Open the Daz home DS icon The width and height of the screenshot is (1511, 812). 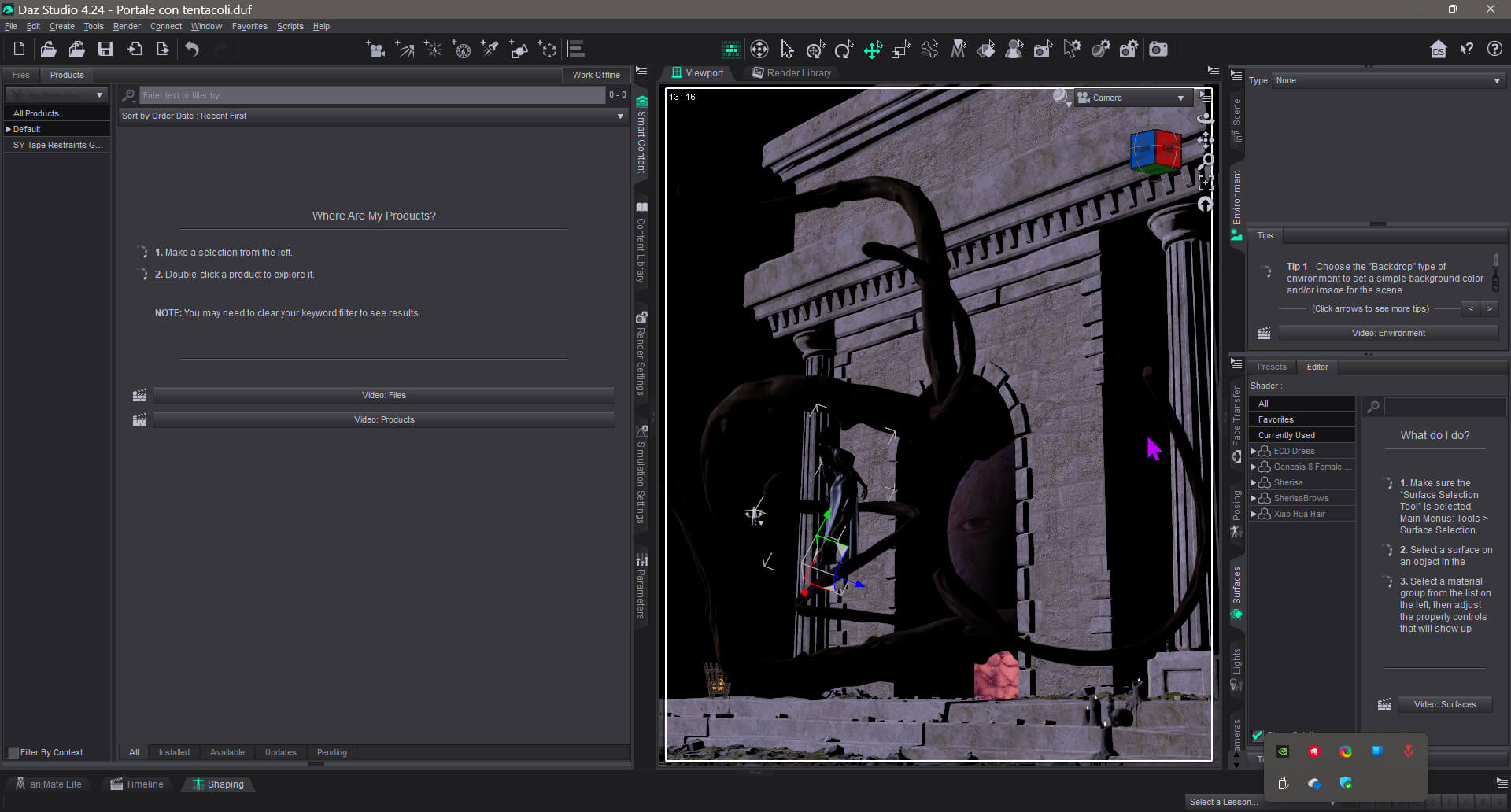click(1438, 50)
